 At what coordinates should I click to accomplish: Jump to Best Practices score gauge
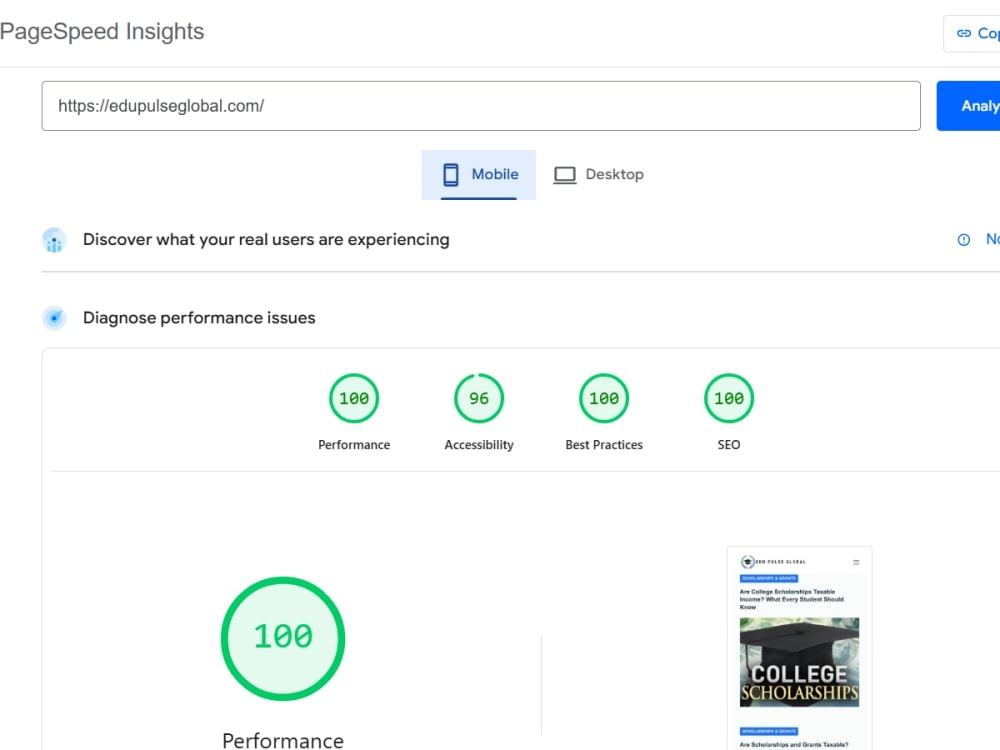(x=604, y=398)
